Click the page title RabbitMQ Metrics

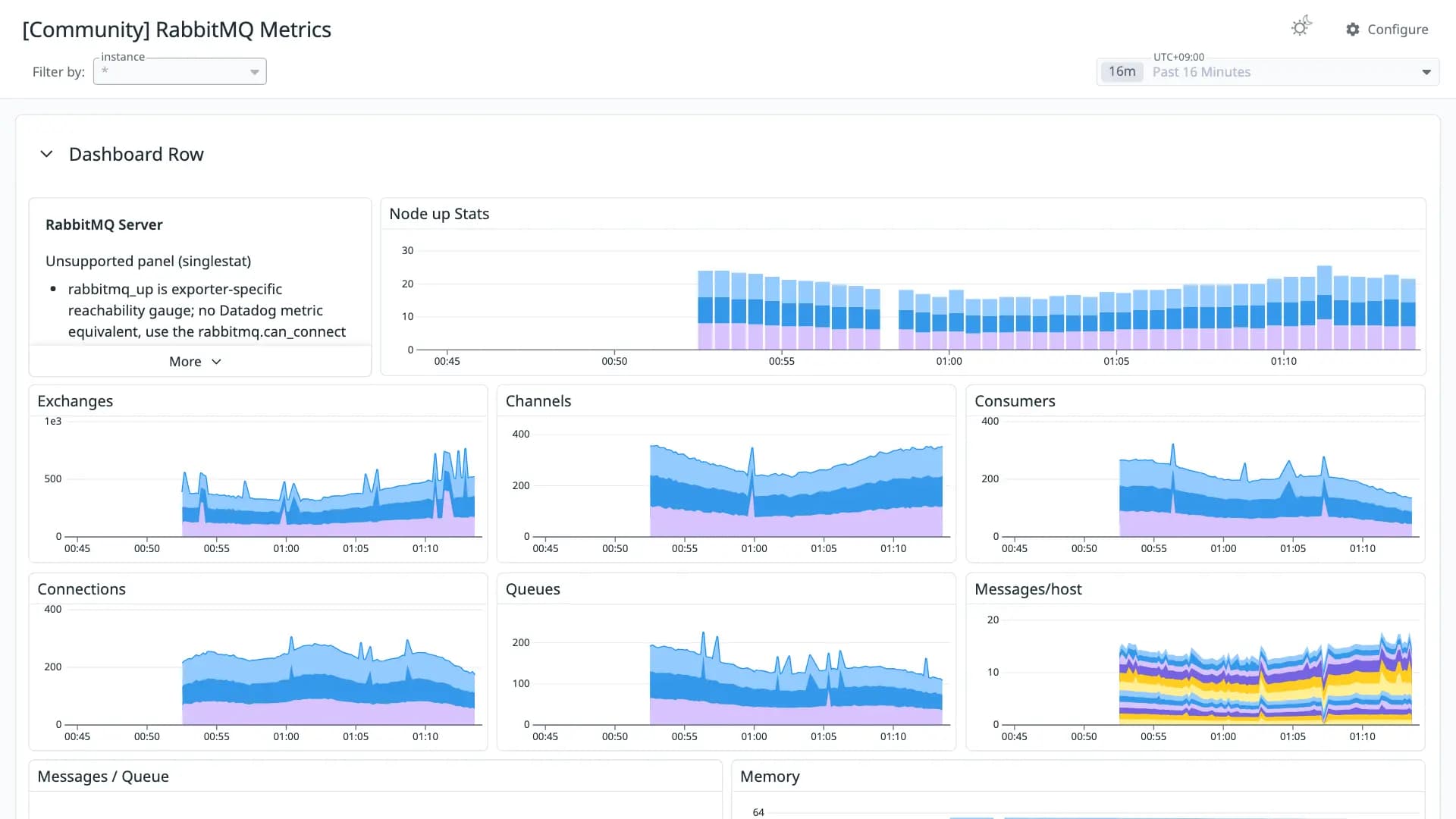177,30
